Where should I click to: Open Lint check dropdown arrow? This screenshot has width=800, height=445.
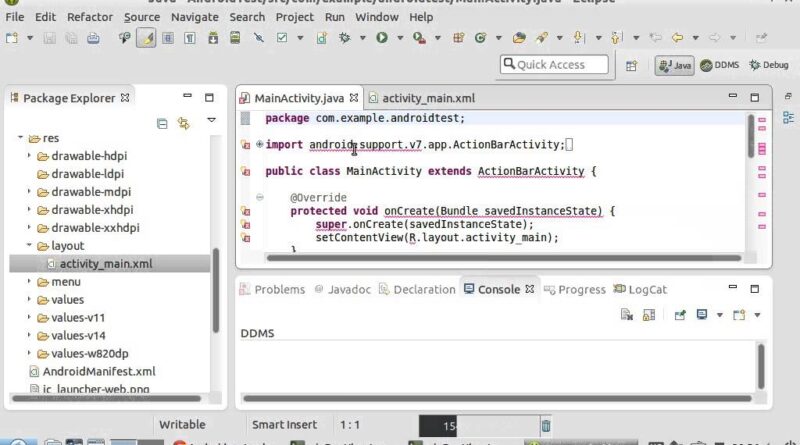pyautogui.click(x=300, y=38)
